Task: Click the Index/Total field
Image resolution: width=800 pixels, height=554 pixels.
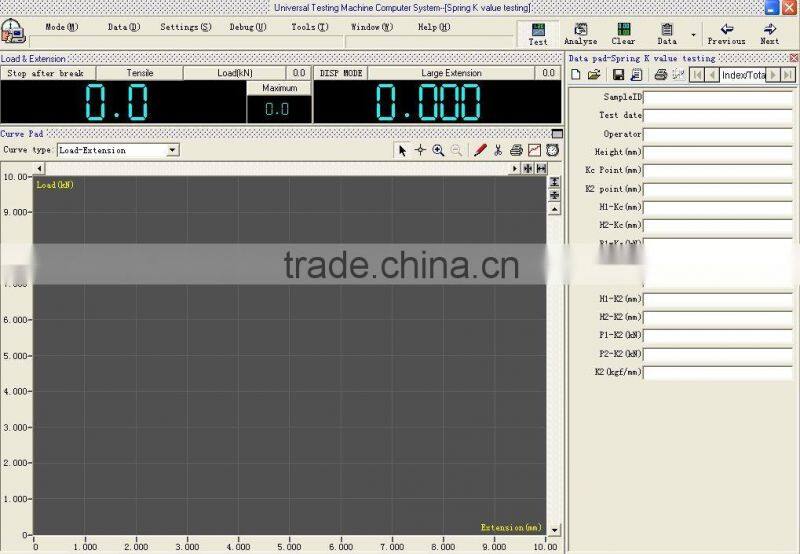Action: 743,75
